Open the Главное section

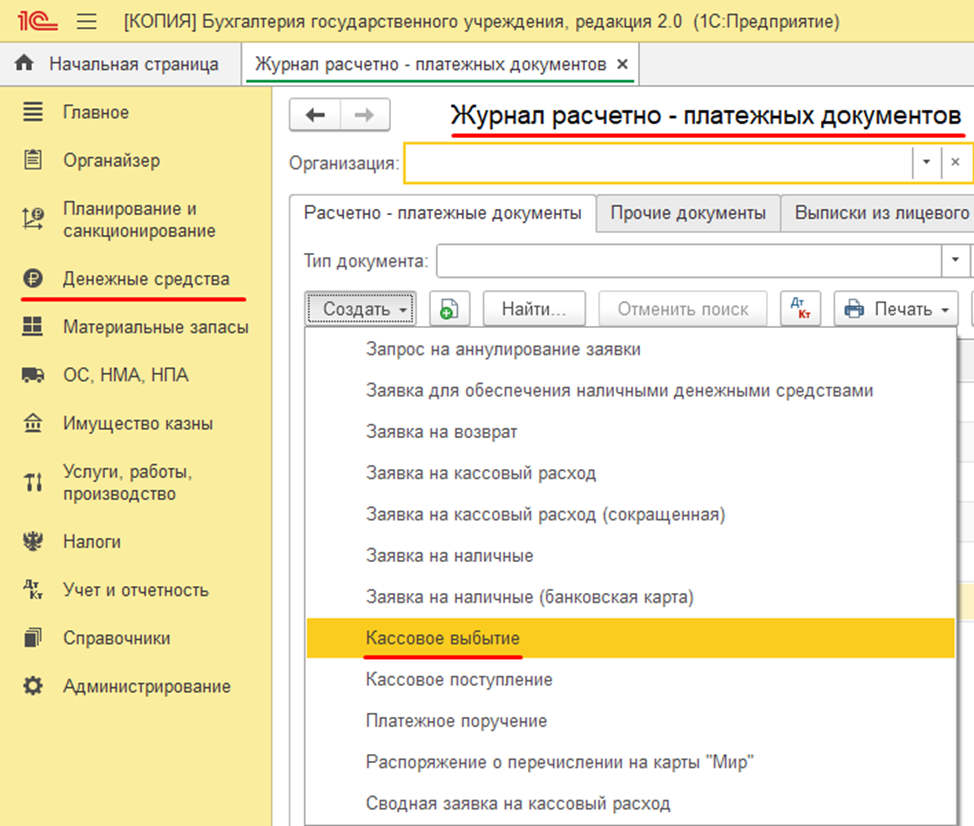pyautogui.click(x=96, y=112)
